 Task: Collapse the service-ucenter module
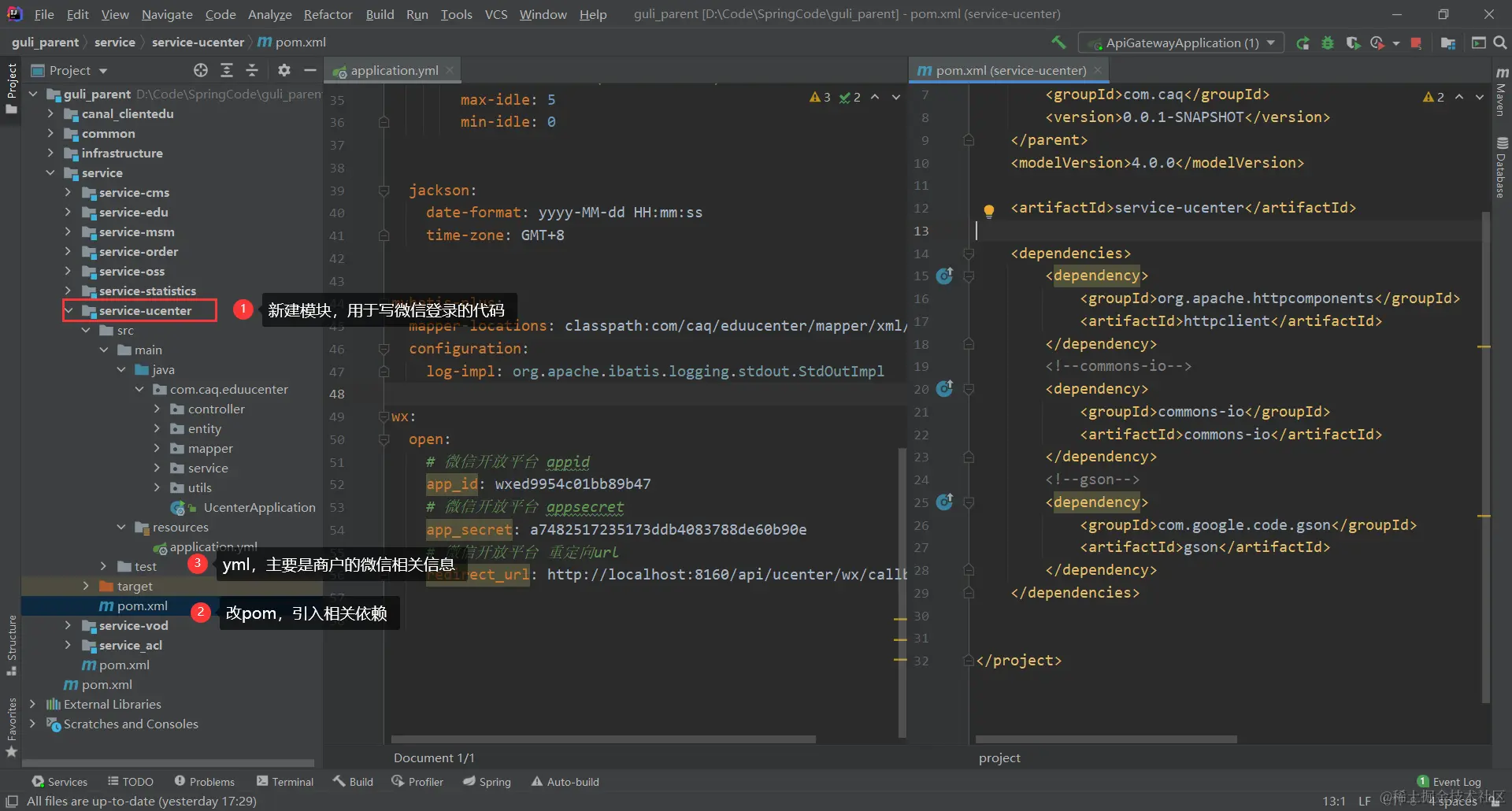pyautogui.click(x=69, y=310)
